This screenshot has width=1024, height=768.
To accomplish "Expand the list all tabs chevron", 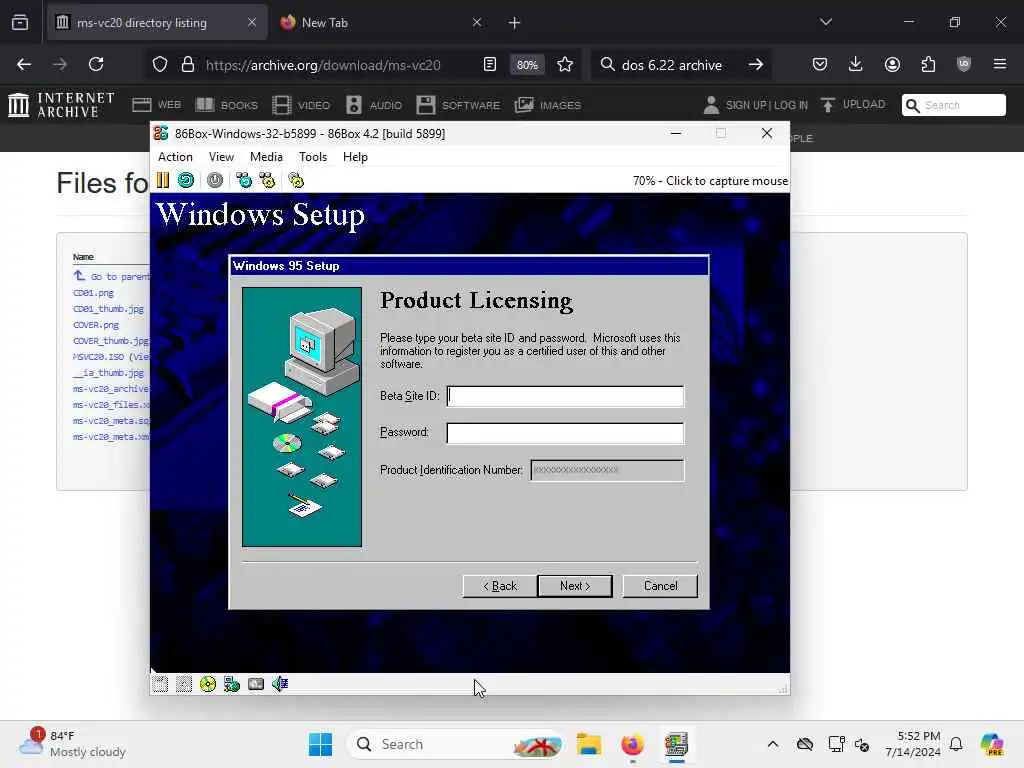I will click(826, 22).
